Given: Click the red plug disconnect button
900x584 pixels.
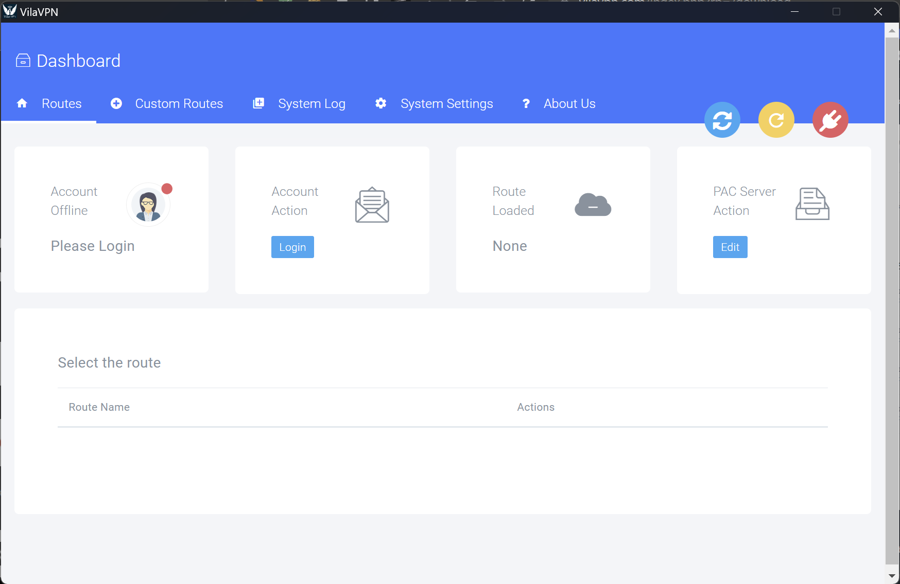Looking at the screenshot, I should point(830,120).
